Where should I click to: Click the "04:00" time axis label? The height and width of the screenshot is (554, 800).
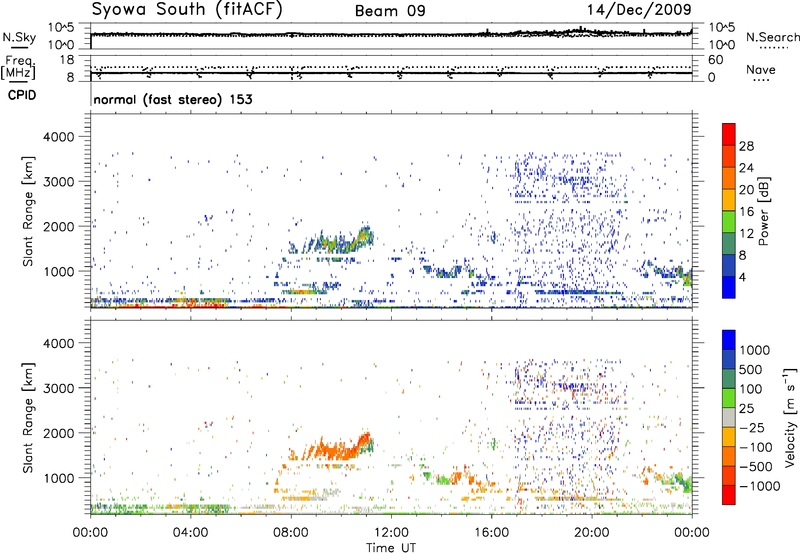(x=190, y=533)
